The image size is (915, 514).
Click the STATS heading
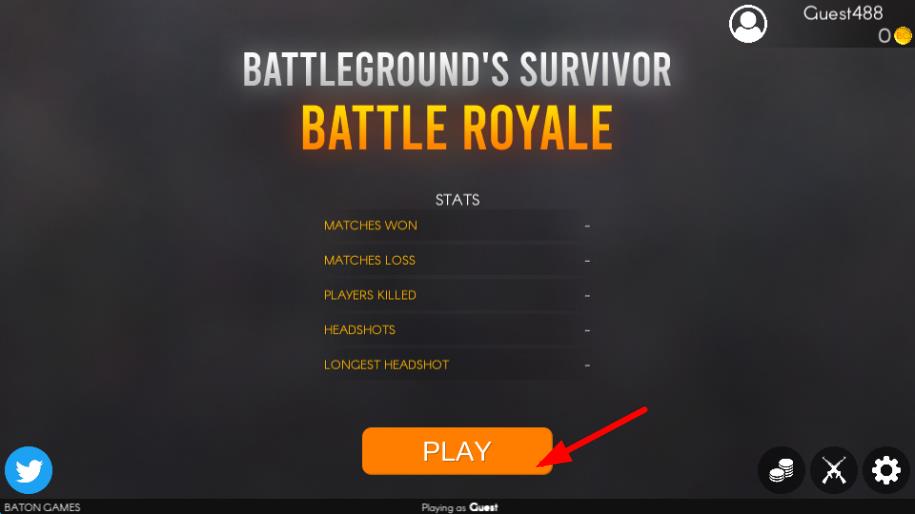458,200
